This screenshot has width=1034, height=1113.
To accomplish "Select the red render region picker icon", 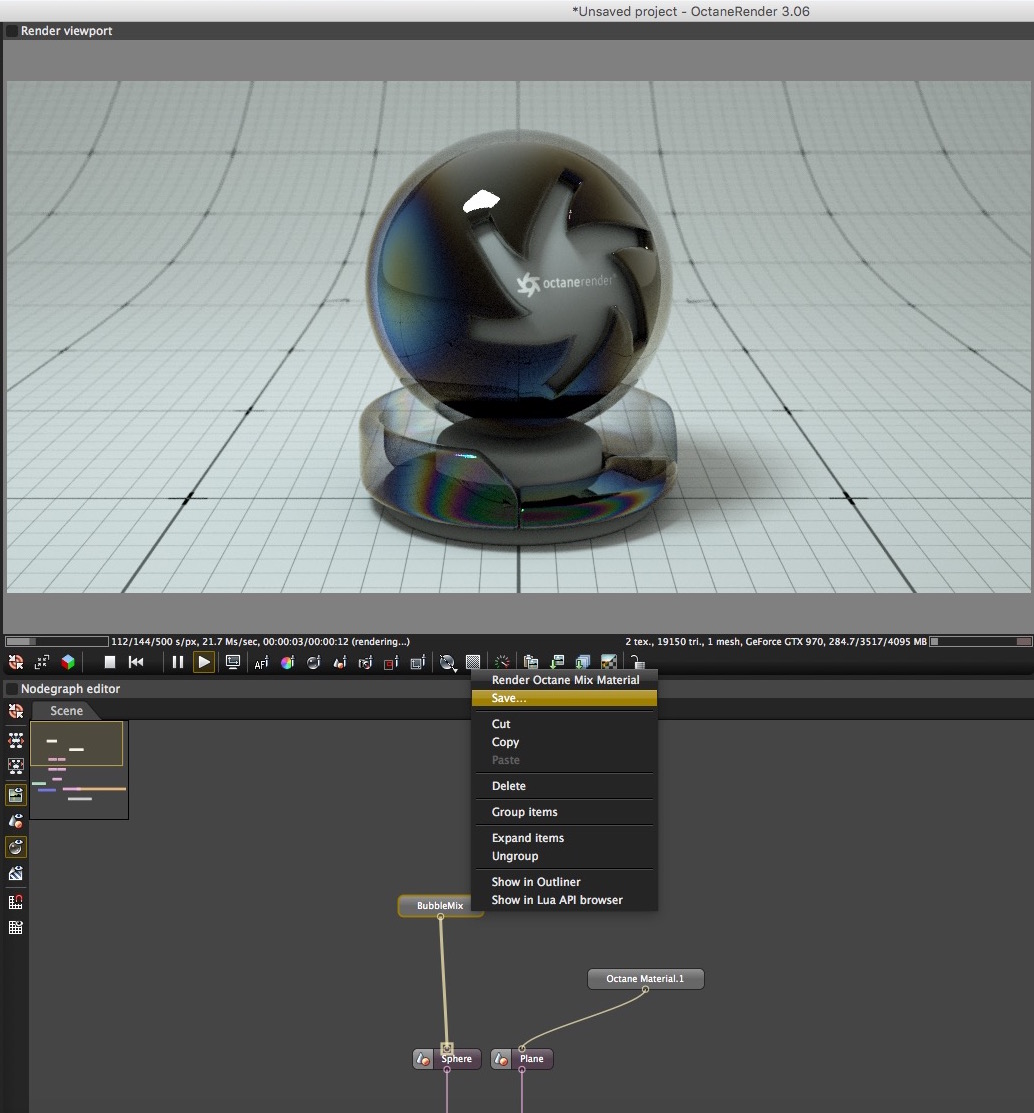I will click(x=391, y=662).
